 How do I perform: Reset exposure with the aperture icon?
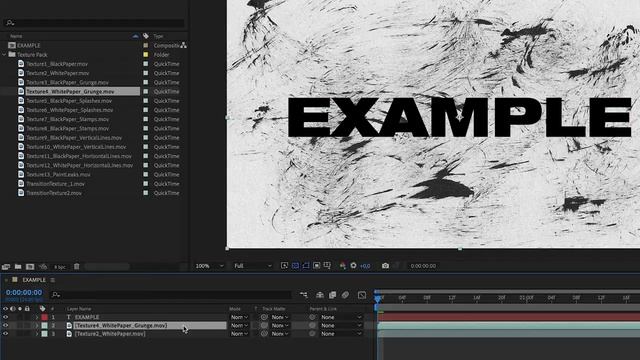coord(353,266)
